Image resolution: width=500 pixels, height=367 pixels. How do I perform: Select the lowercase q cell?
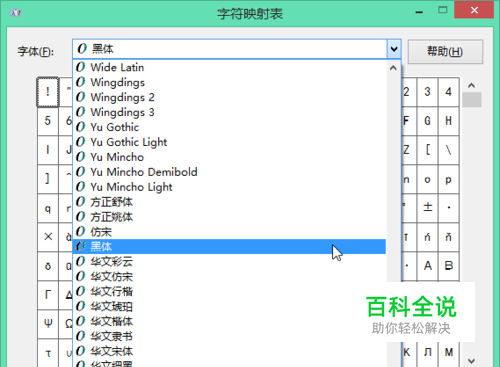click(x=48, y=208)
